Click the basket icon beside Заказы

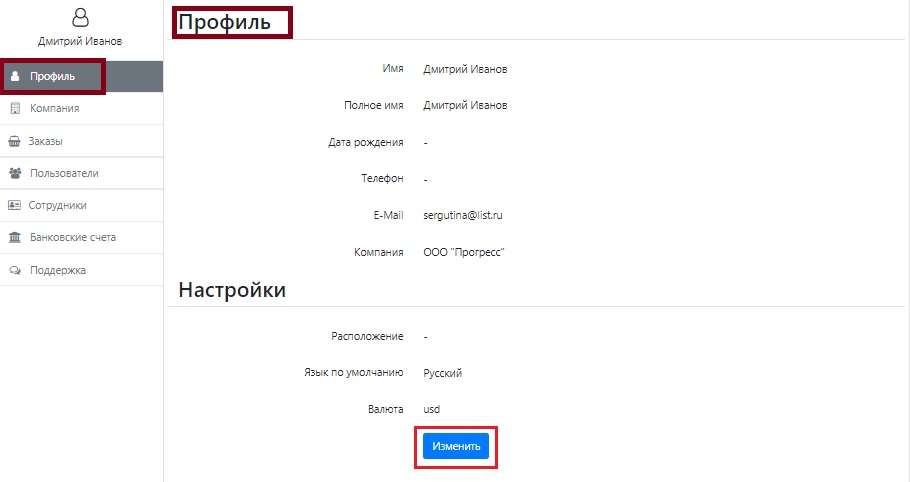[x=14, y=141]
